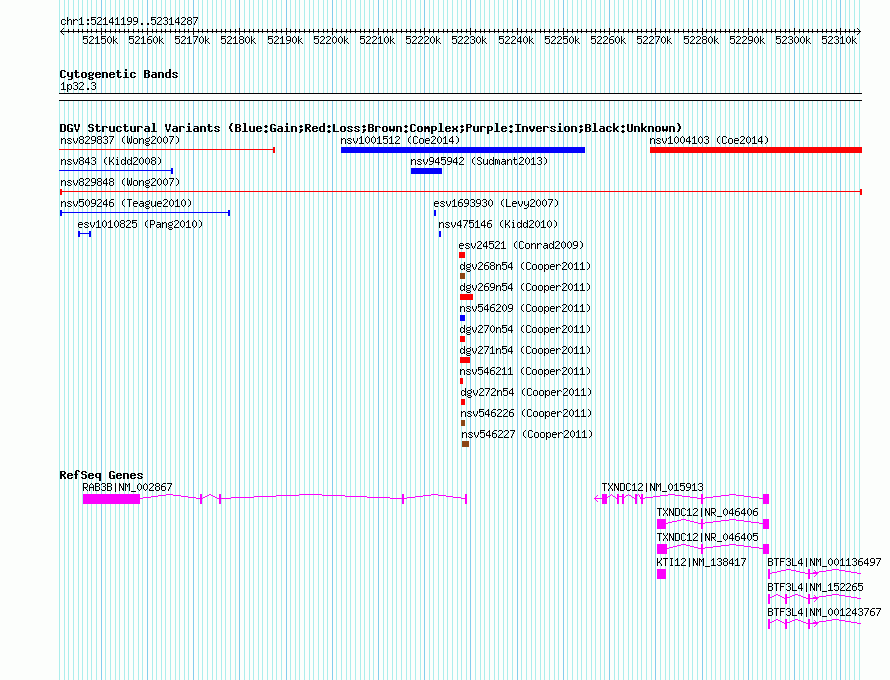Select the nsv1004103 red loss variant bar
Image resolution: width=890 pixels, height=680 pixels.
(755, 150)
